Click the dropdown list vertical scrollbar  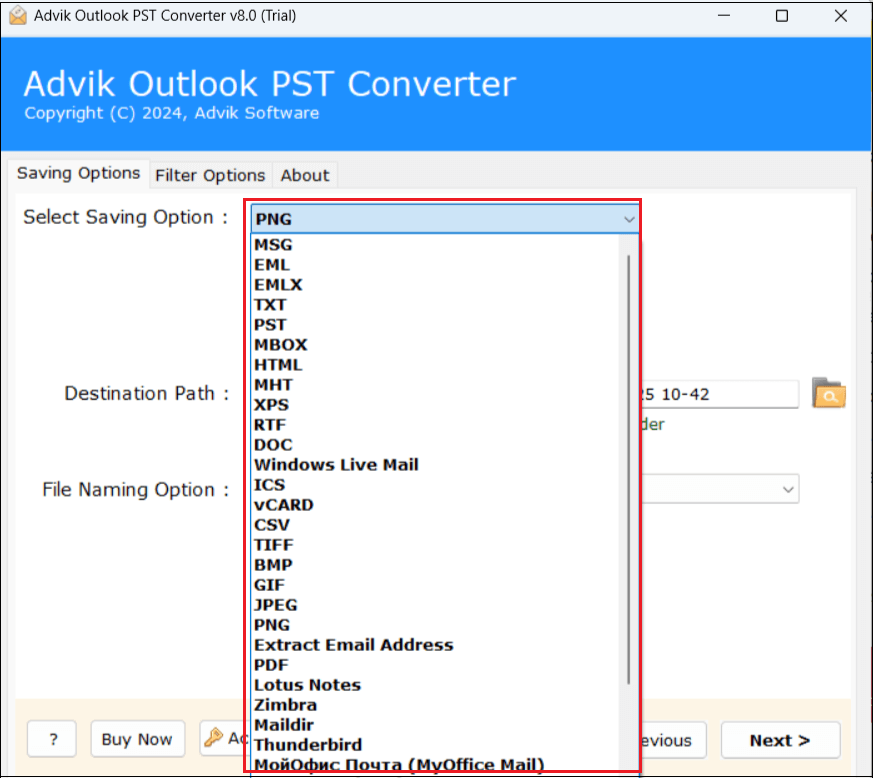pyautogui.click(x=629, y=469)
